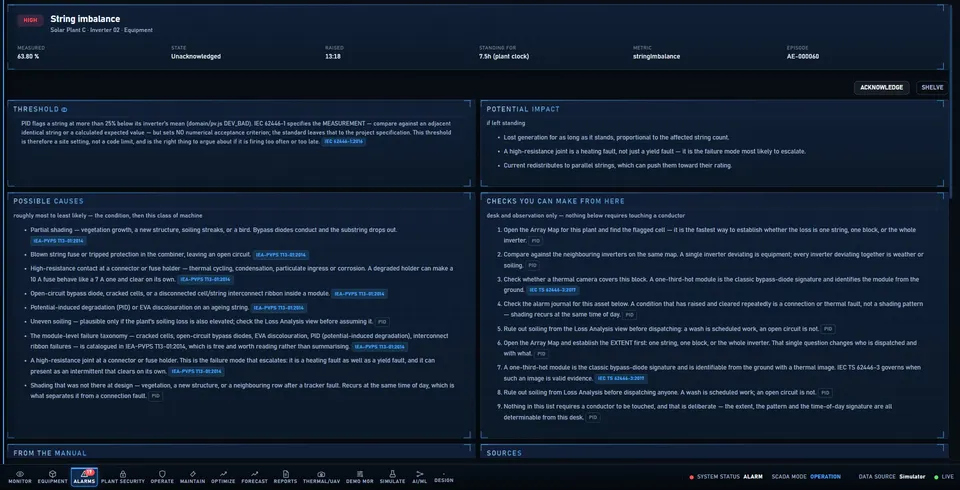Open the Maintain section
This screenshot has height=490, width=960.
(193, 477)
